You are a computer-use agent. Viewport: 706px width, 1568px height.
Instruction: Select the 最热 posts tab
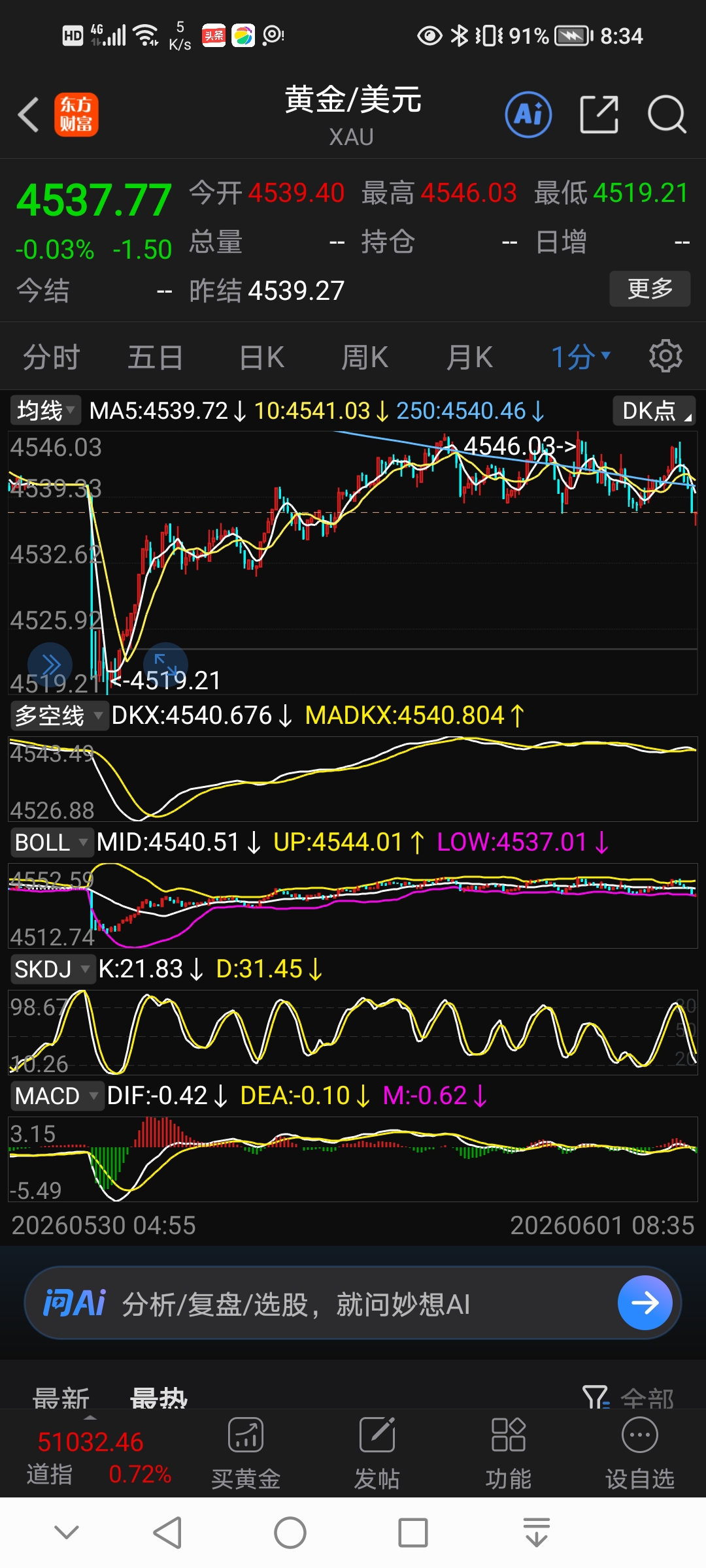coord(159,1397)
